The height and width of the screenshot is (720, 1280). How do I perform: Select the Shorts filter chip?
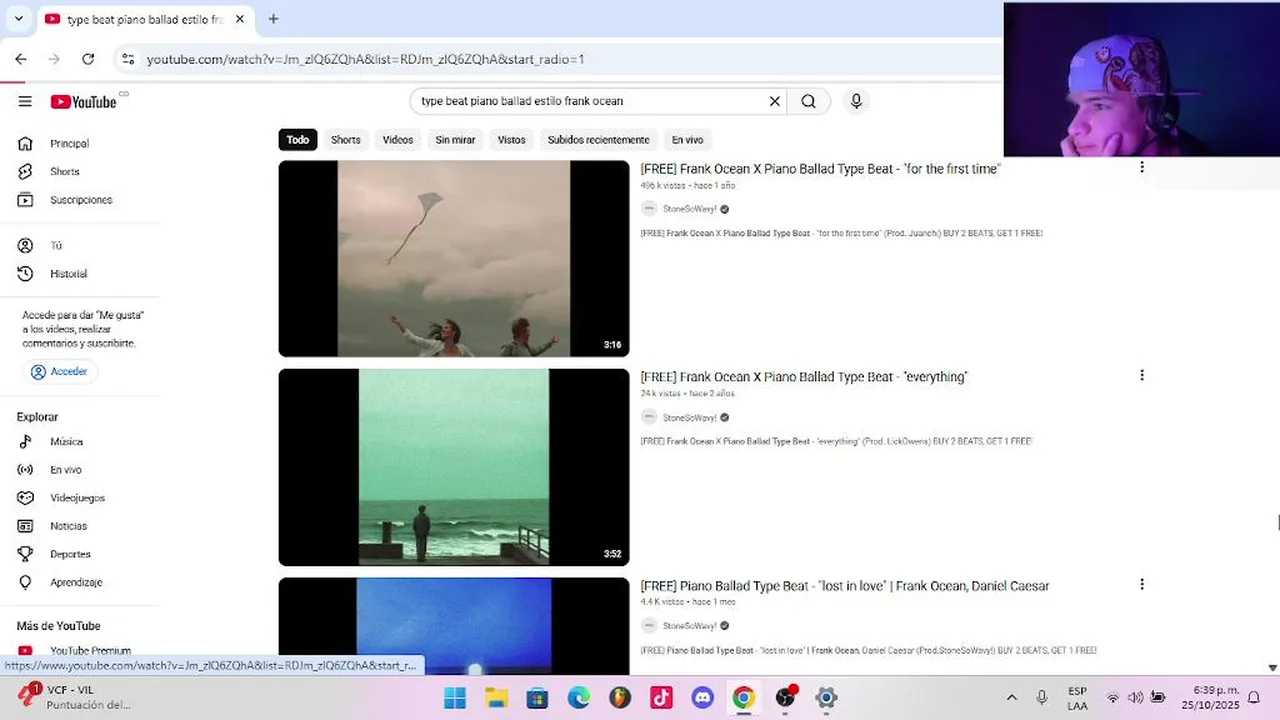[x=346, y=140]
